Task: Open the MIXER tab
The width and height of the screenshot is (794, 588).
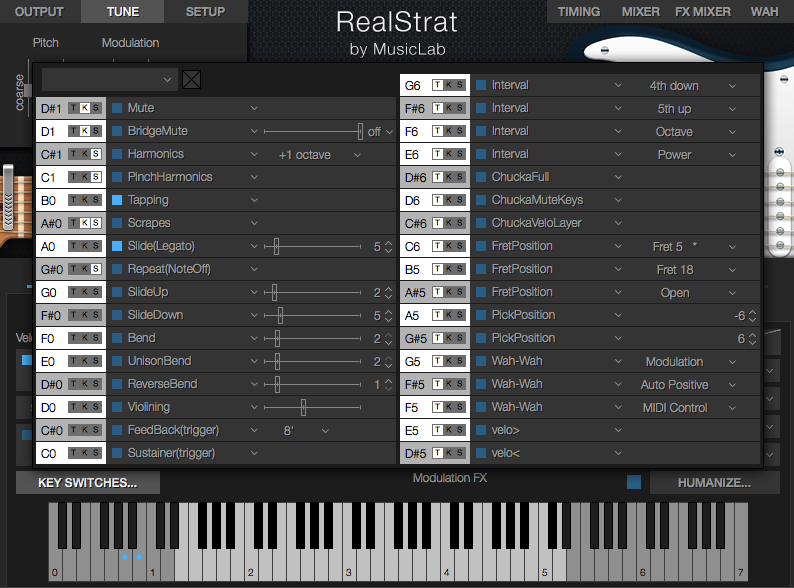Action: (x=641, y=11)
